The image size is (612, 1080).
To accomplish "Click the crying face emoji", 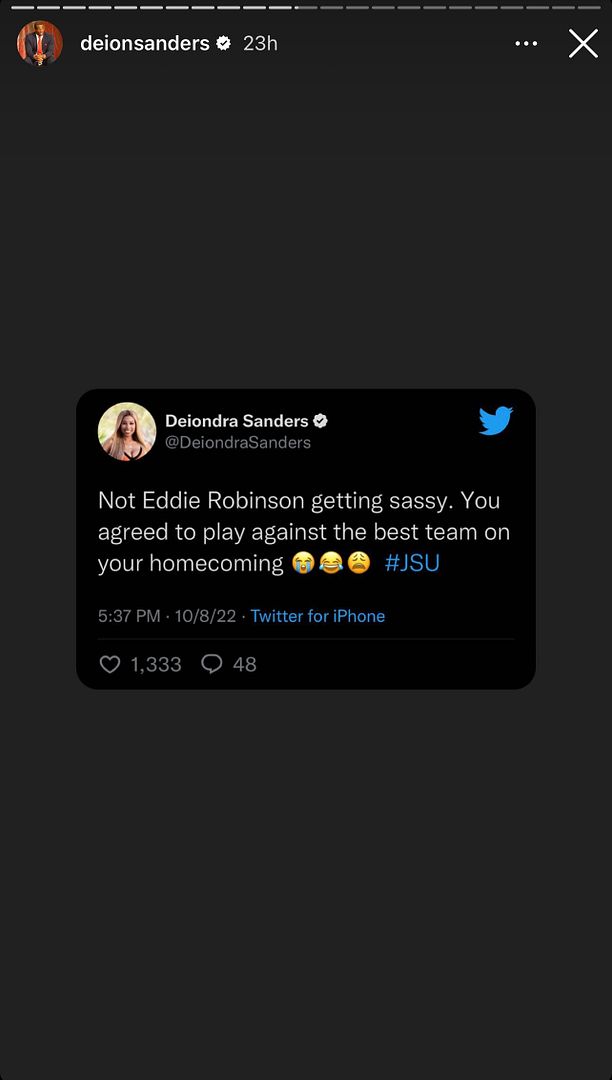I will pyautogui.click(x=302, y=564).
